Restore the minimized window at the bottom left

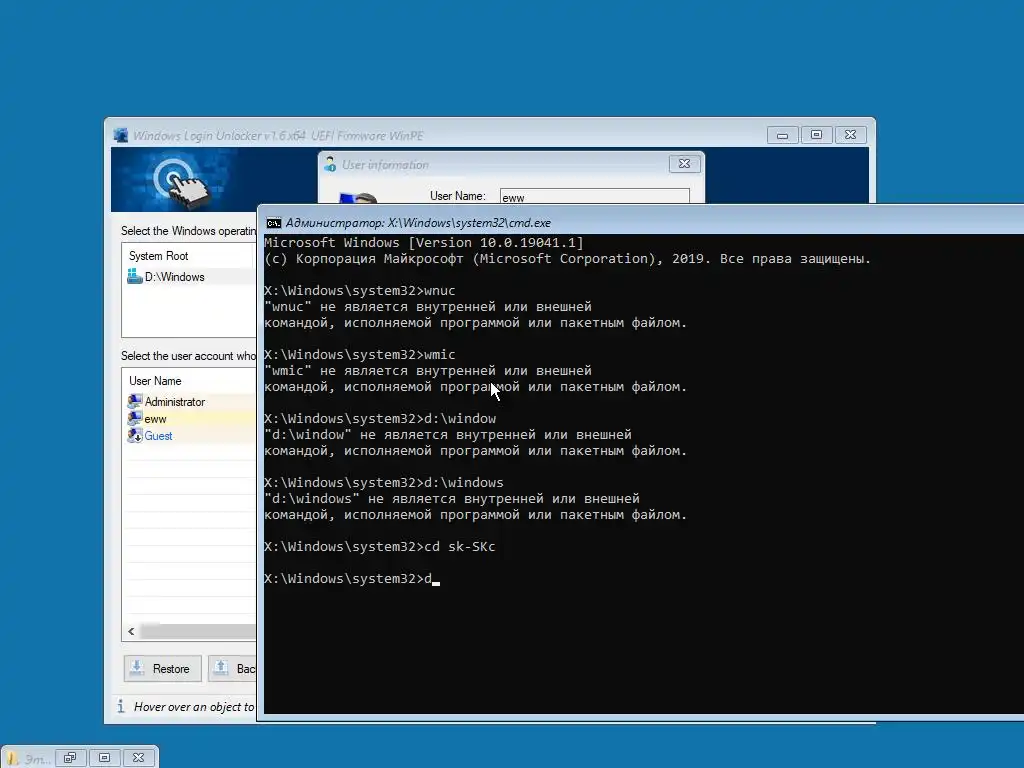70,758
